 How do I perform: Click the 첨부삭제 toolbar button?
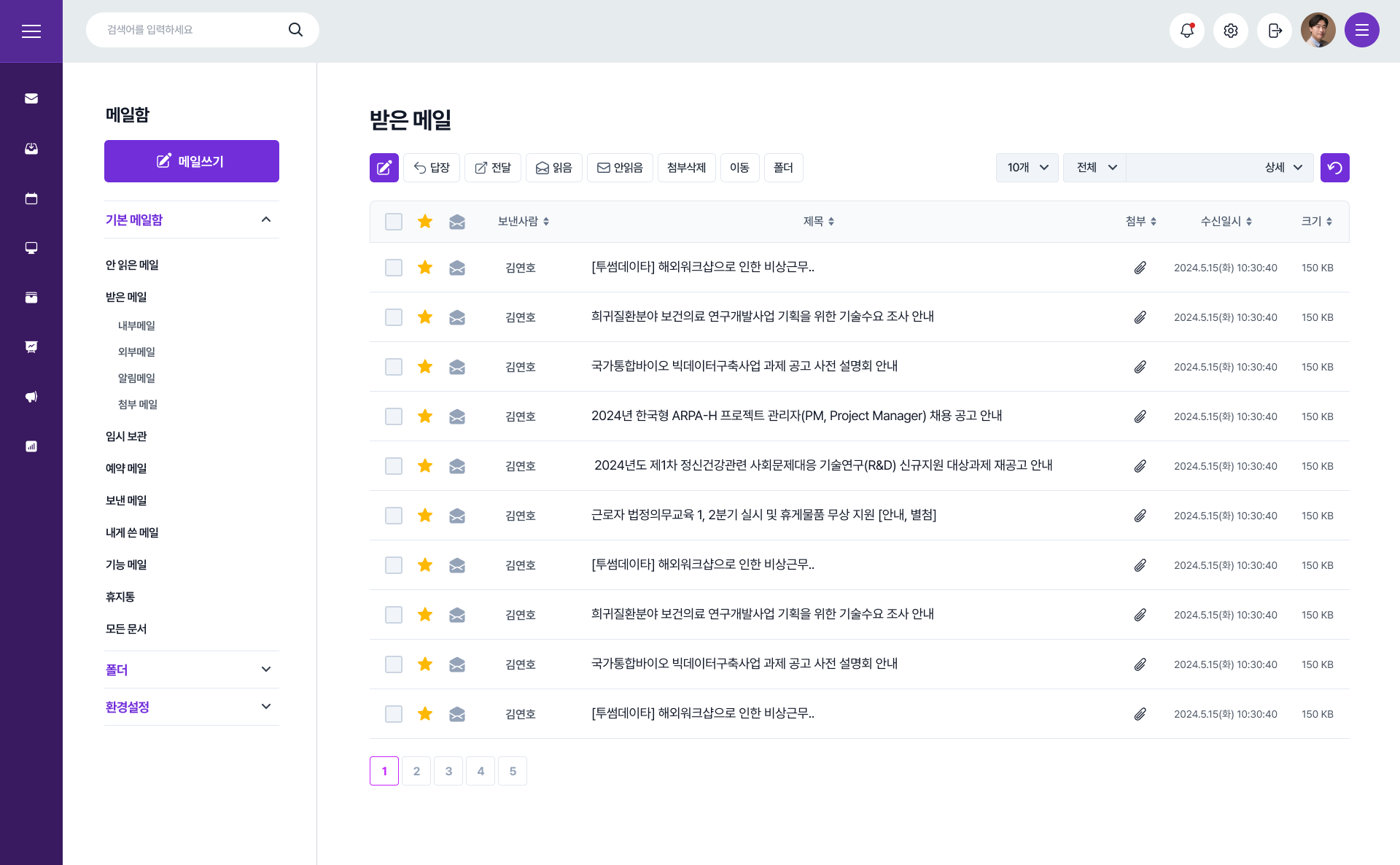pos(686,168)
